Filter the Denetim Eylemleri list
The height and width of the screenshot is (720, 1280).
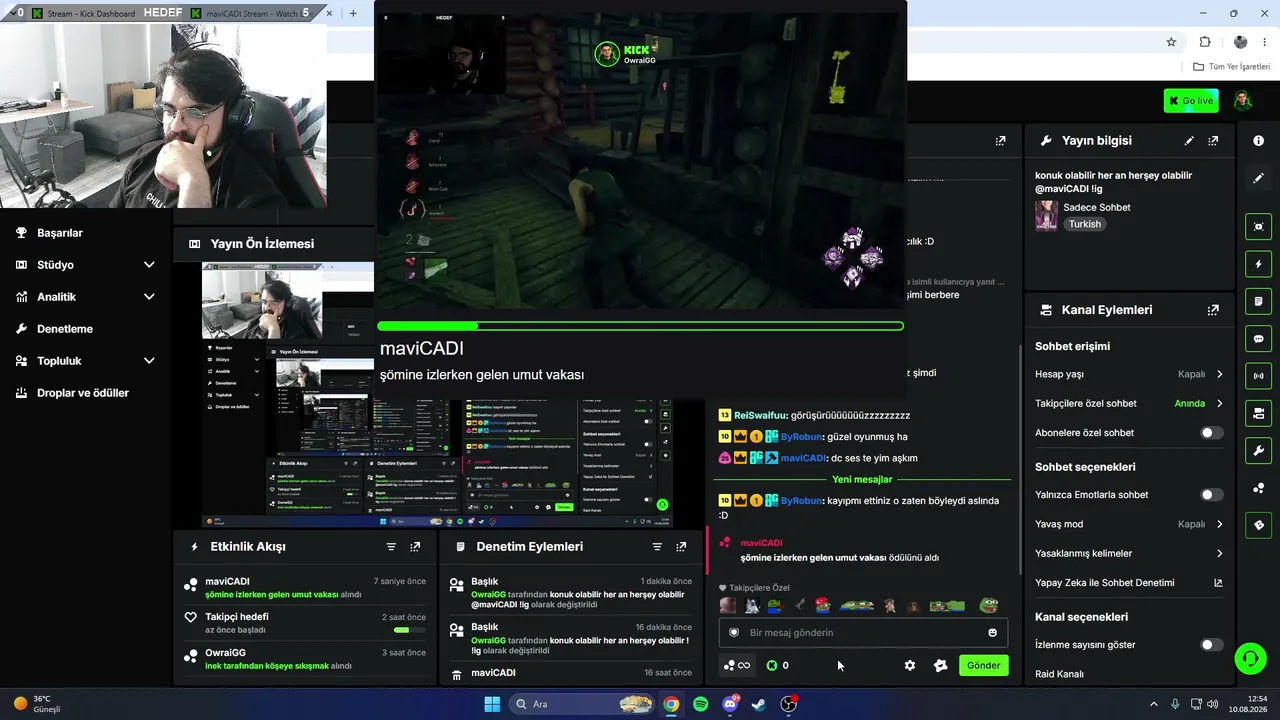(x=657, y=547)
